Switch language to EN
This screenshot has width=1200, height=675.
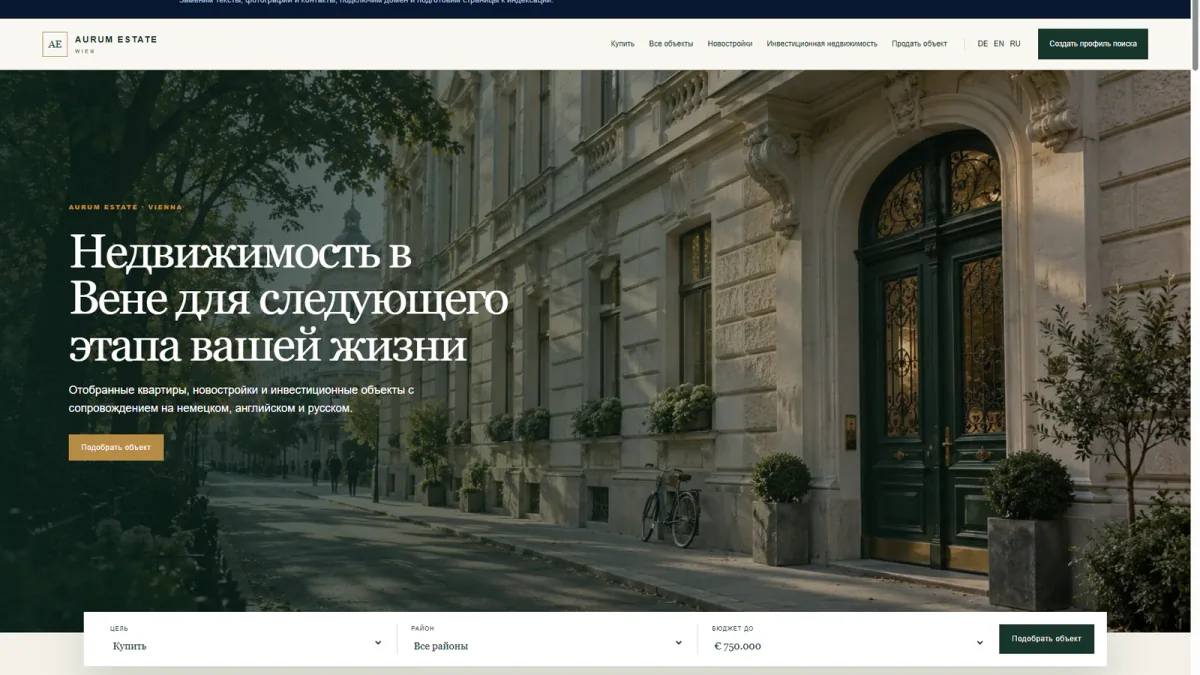[999, 44]
